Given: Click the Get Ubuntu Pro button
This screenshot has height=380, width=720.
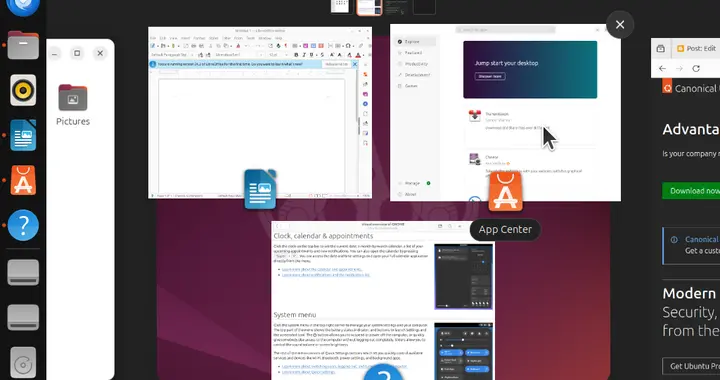Looking at the screenshot, I should pyautogui.click(x=691, y=366).
